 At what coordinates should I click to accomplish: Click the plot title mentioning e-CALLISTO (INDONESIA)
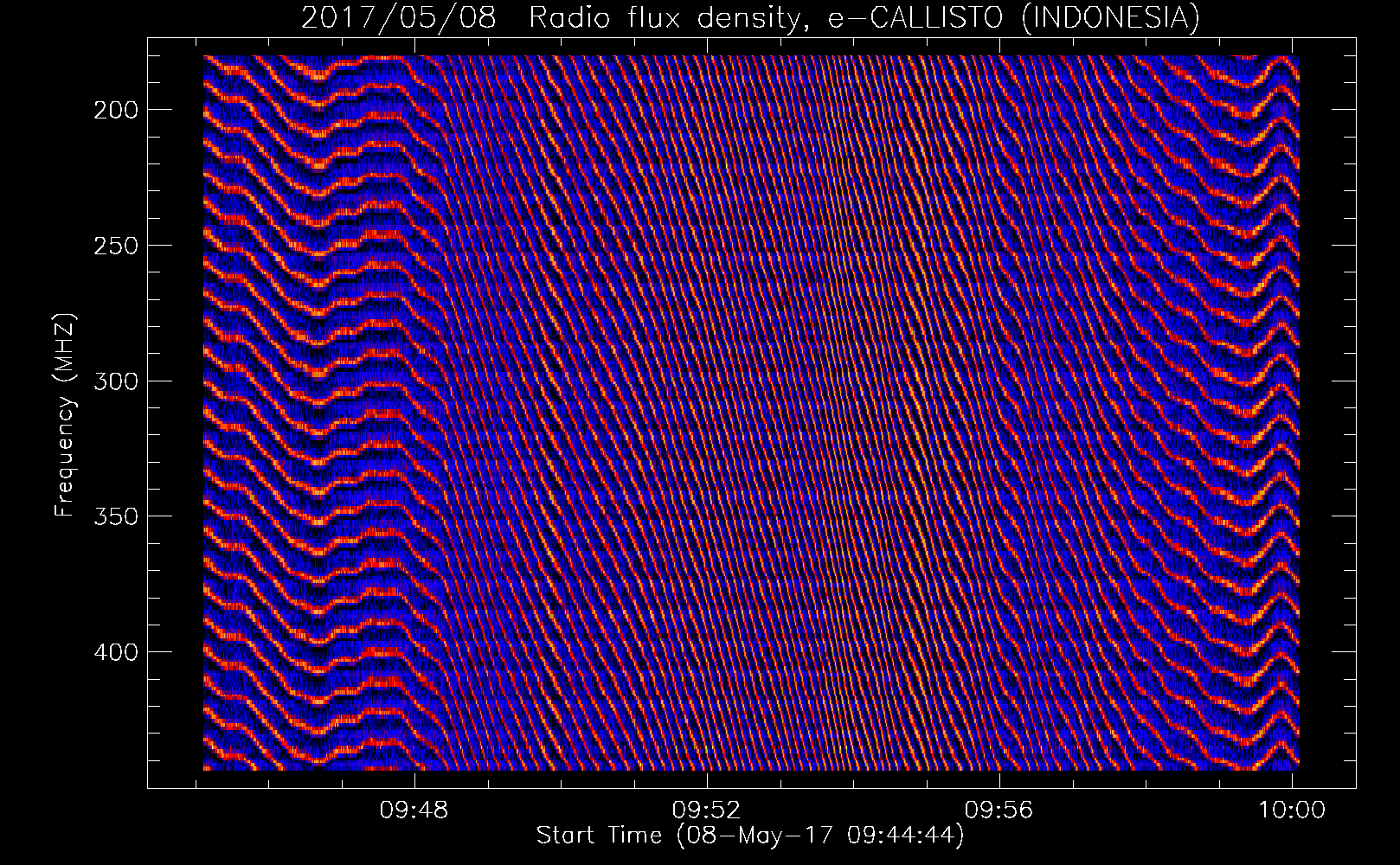[750, 17]
